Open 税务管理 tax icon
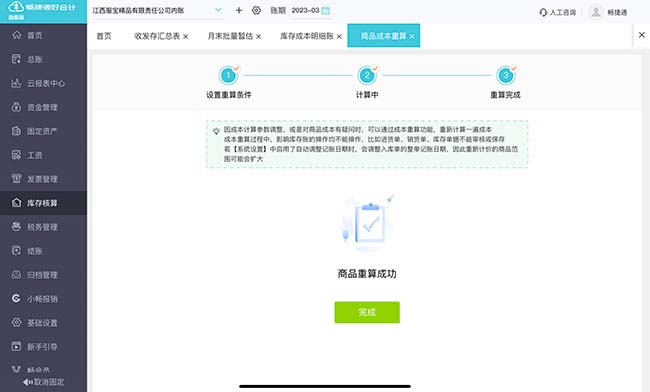This screenshot has width=650, height=392. click(16, 227)
